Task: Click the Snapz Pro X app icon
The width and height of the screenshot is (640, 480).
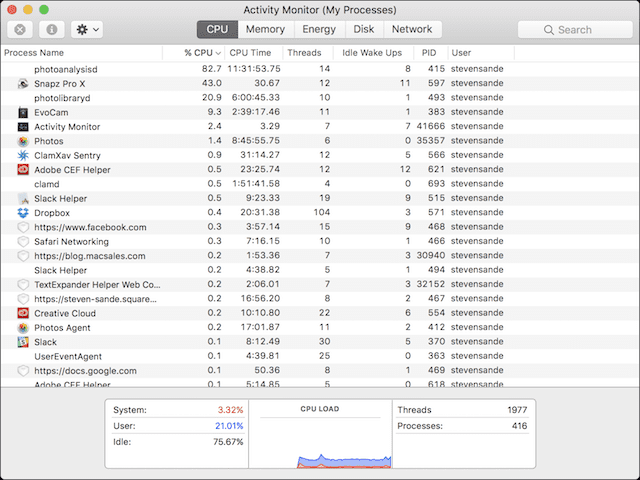Action: pyautogui.click(x=23, y=84)
